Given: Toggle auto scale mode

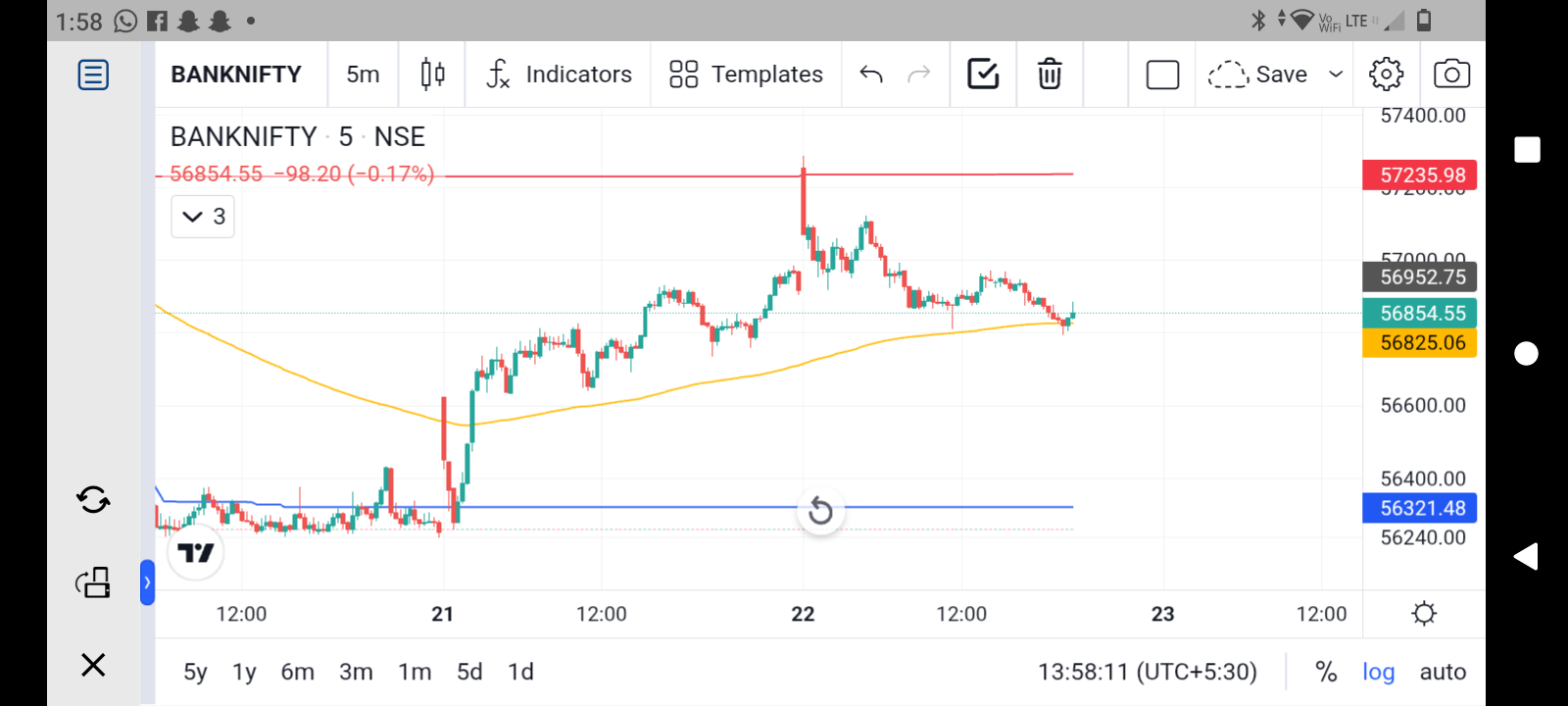Looking at the screenshot, I should 1443,672.
